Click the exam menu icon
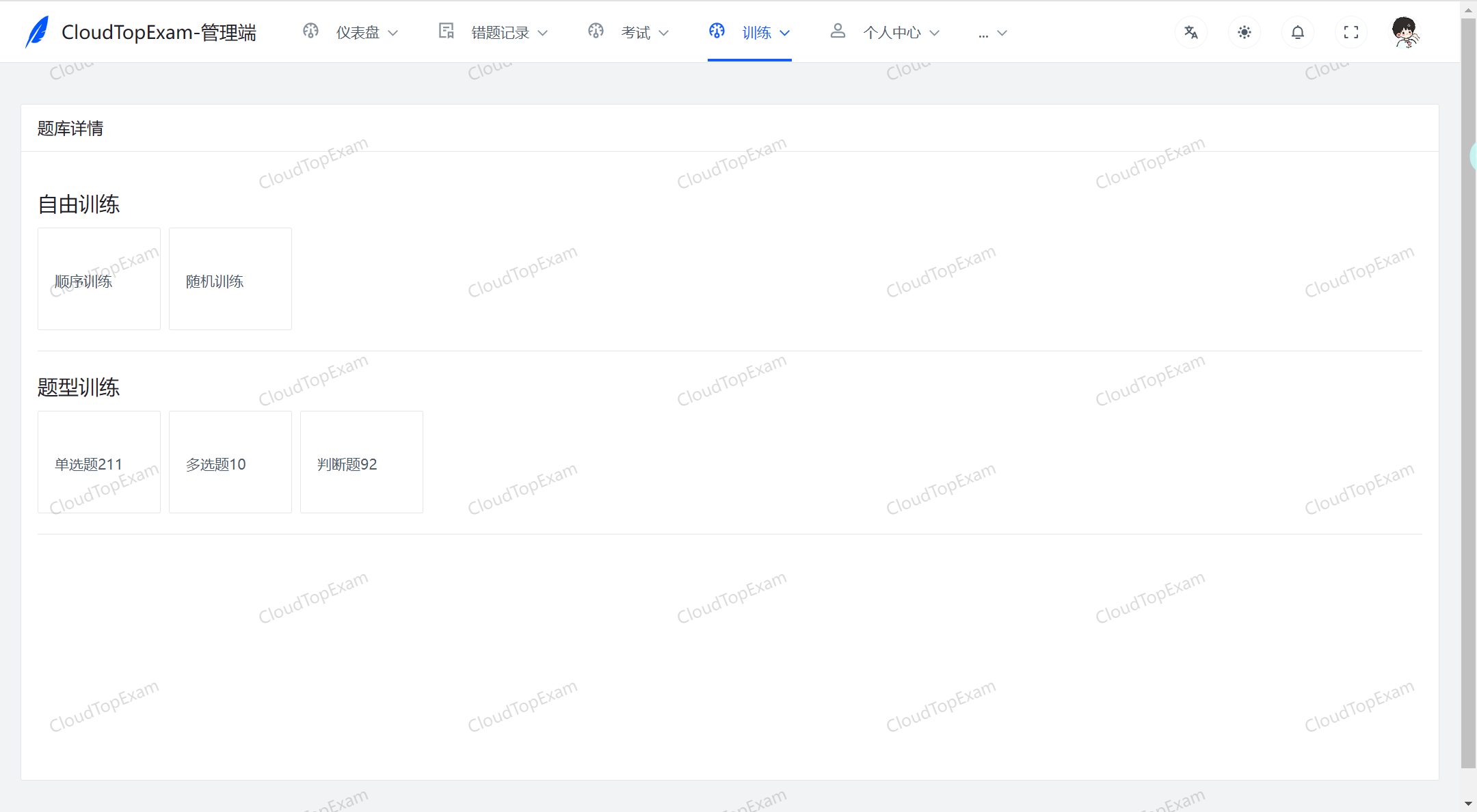Viewport: 1477px width, 812px height. (x=596, y=31)
